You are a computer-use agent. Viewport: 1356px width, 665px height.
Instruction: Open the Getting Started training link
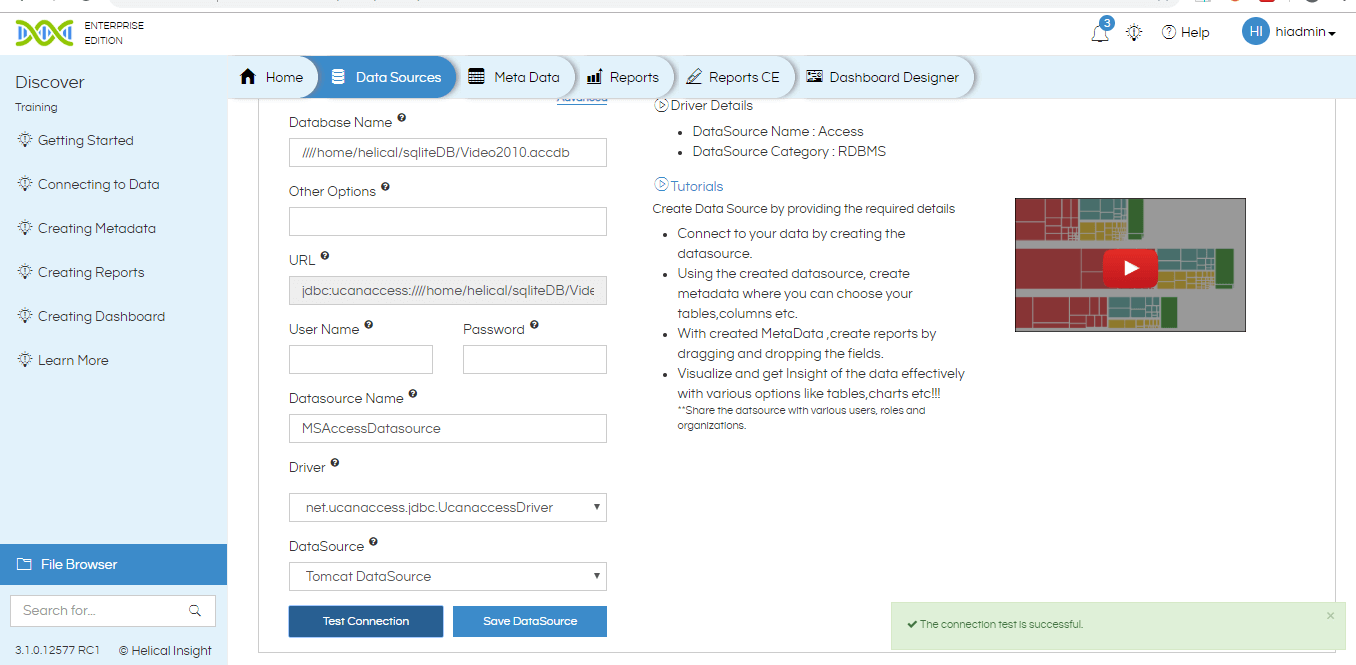86,140
